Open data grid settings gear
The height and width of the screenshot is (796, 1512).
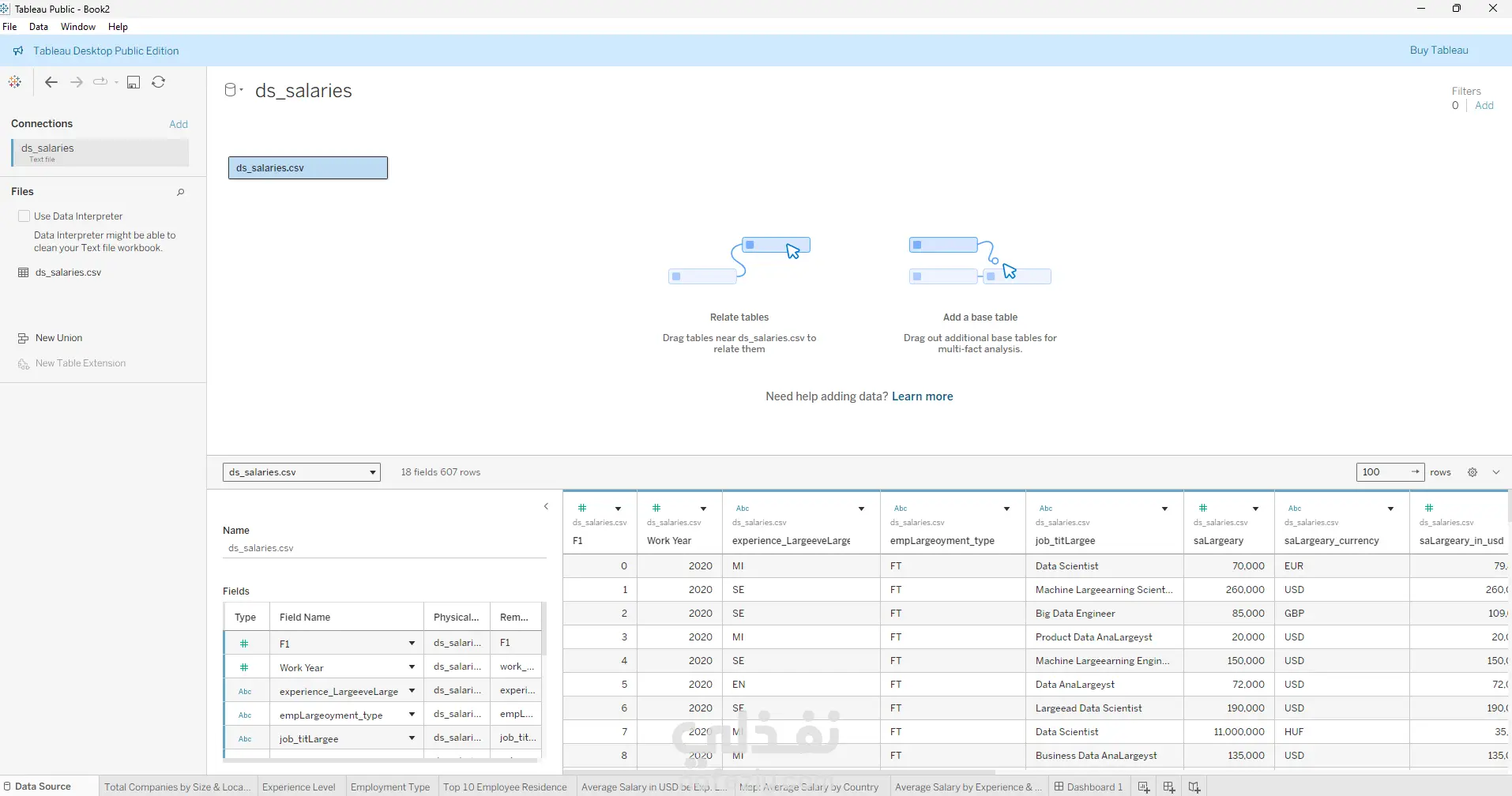click(x=1473, y=472)
